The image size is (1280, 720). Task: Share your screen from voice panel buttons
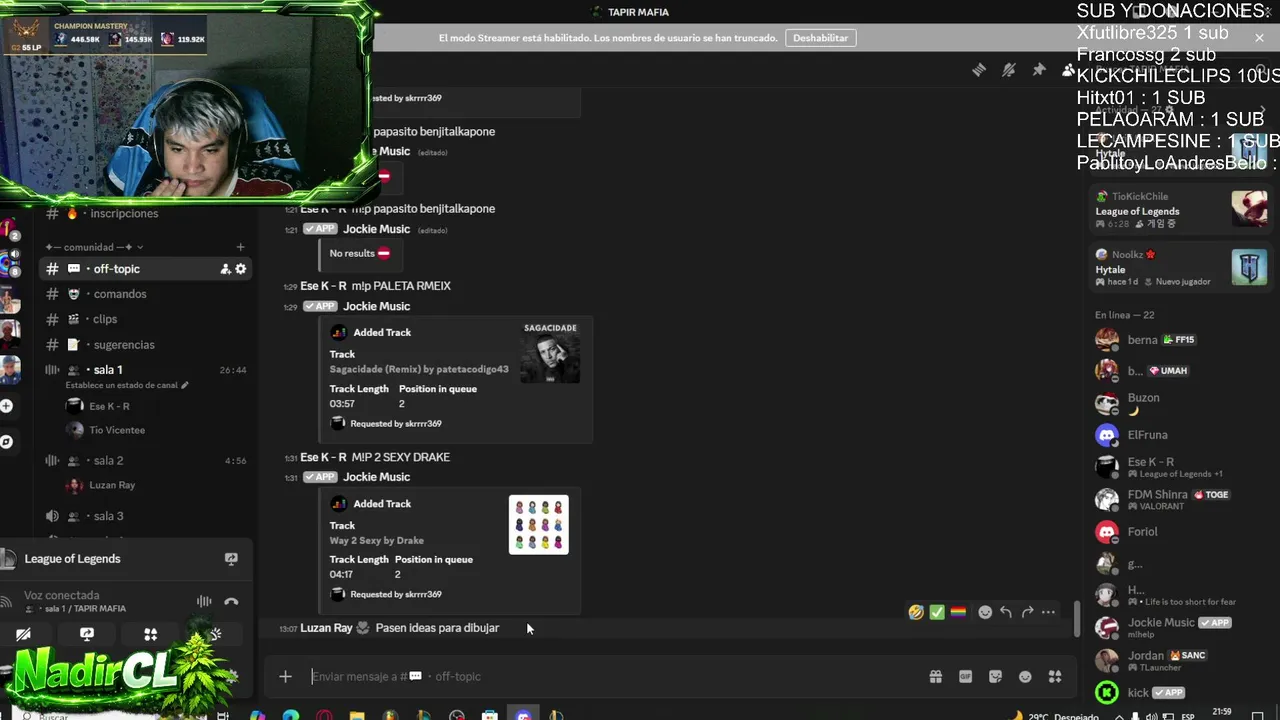(x=87, y=634)
